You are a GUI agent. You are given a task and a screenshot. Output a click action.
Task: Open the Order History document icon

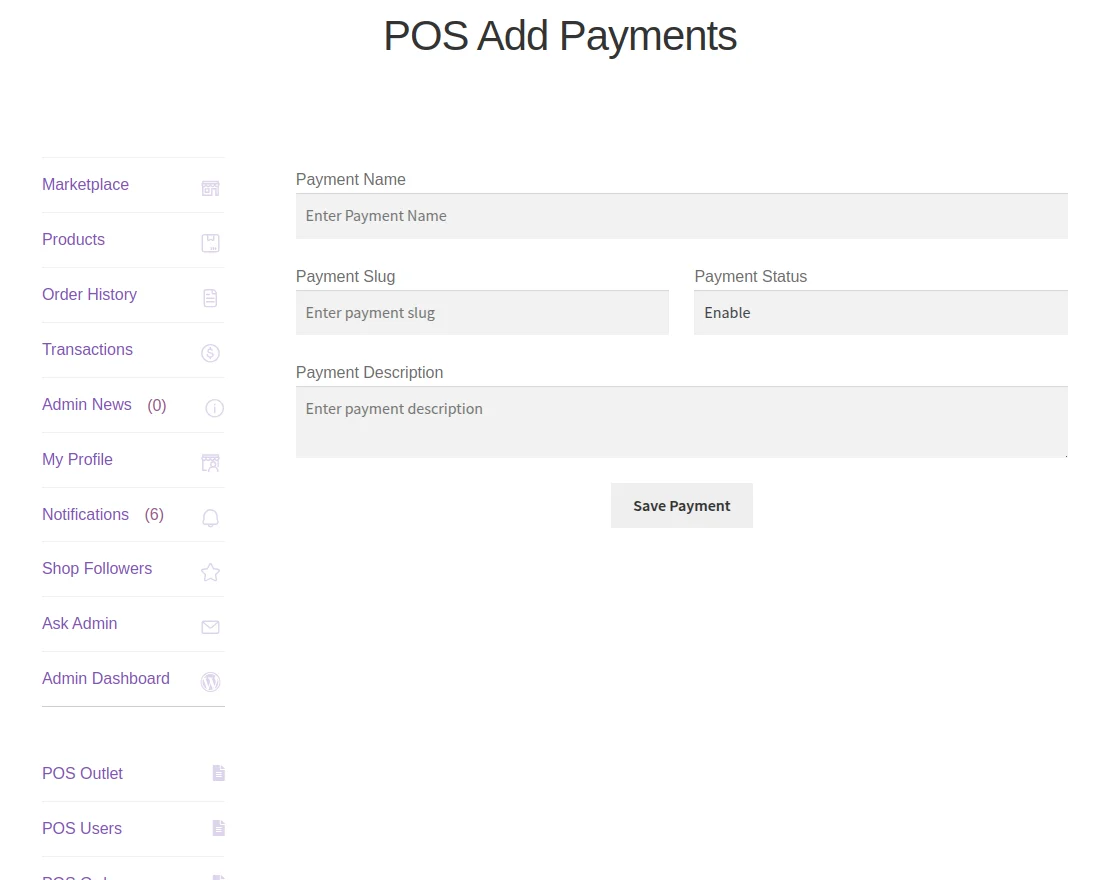tap(210, 297)
